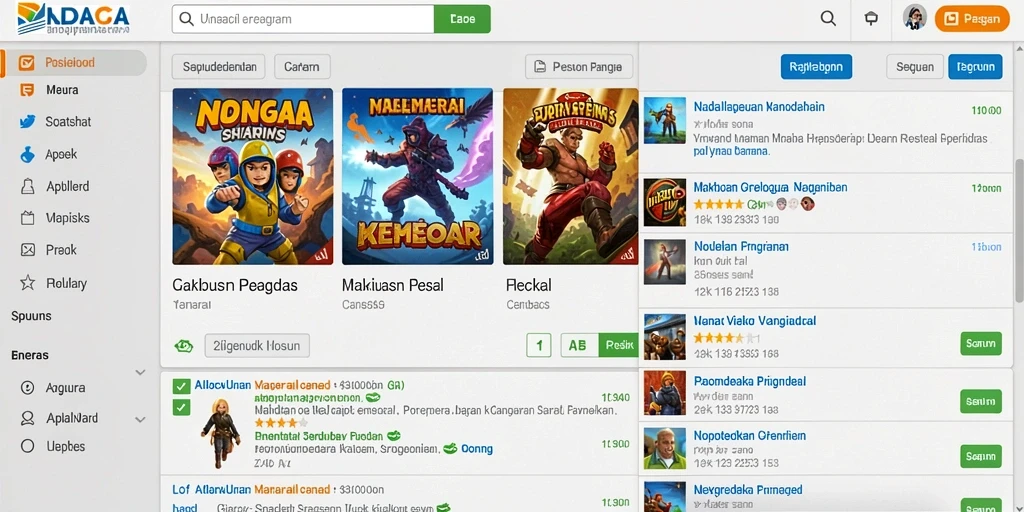Image resolution: width=1024 pixels, height=512 pixels.
Task: Click the Soatshat bird icon
Action: [27, 121]
